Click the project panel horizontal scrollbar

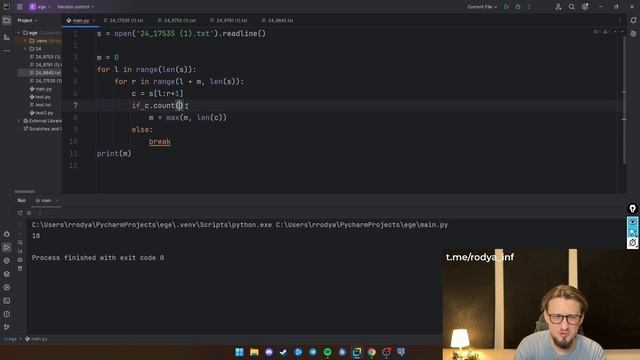[x=24, y=191]
